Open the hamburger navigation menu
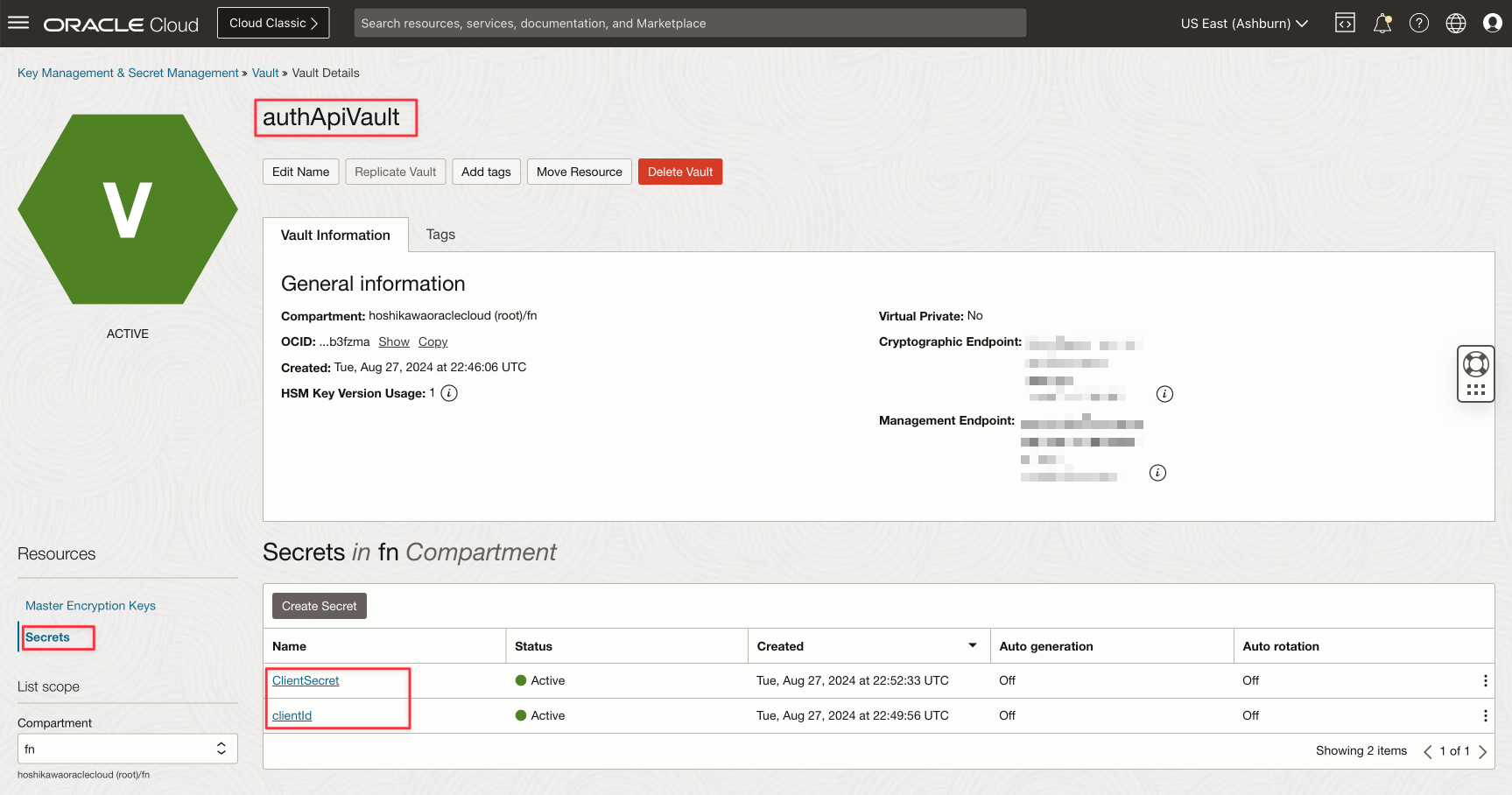Screen dimensions: 1512x795 click(18, 23)
